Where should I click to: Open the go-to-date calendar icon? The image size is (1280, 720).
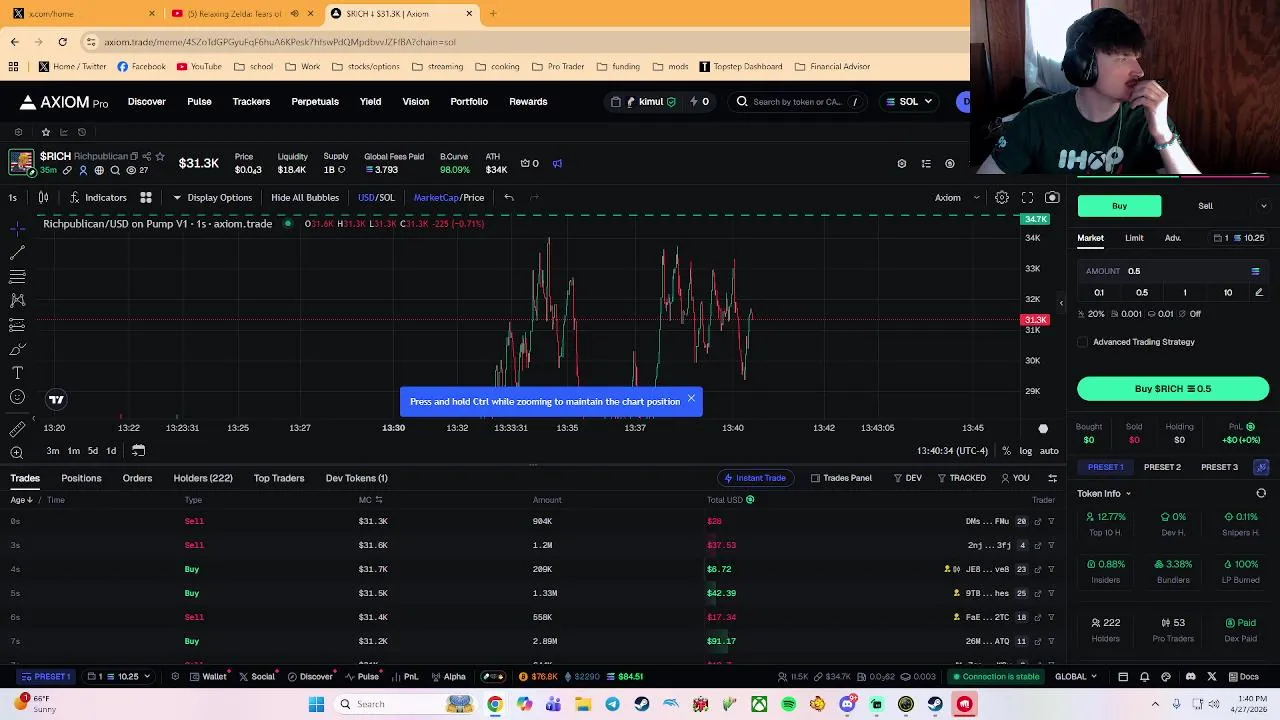[x=139, y=451]
